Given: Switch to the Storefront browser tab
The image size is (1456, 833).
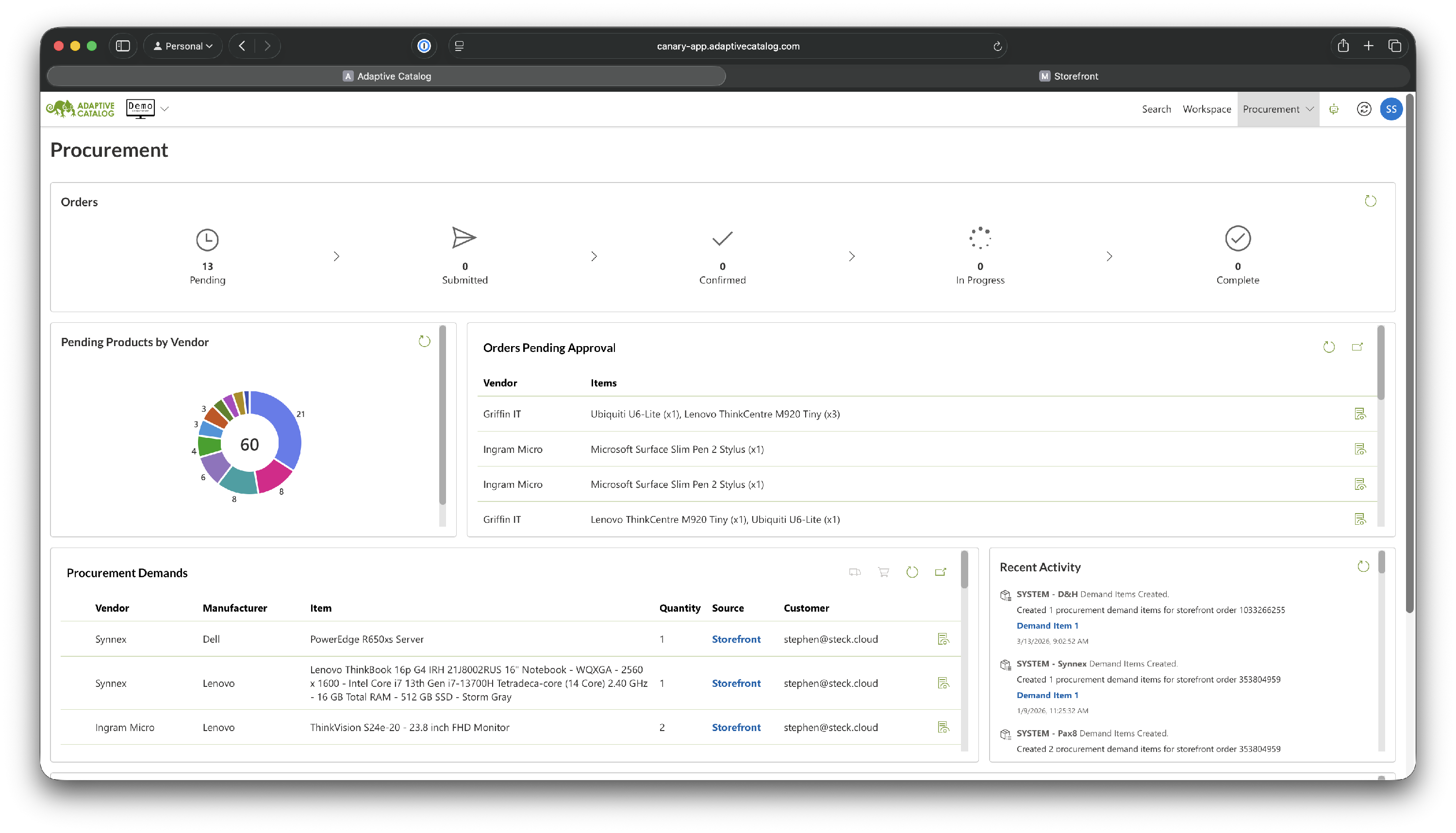Looking at the screenshot, I should (x=1068, y=76).
